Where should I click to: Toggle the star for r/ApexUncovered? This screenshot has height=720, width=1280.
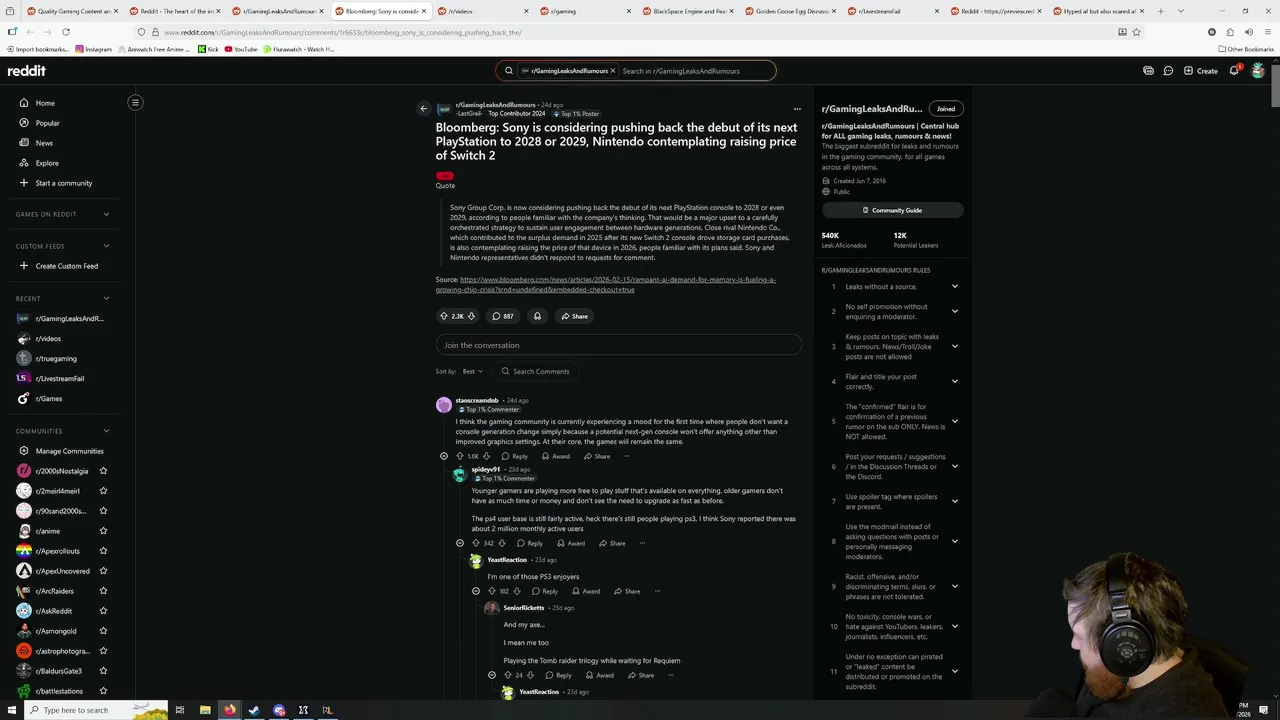click(x=103, y=571)
